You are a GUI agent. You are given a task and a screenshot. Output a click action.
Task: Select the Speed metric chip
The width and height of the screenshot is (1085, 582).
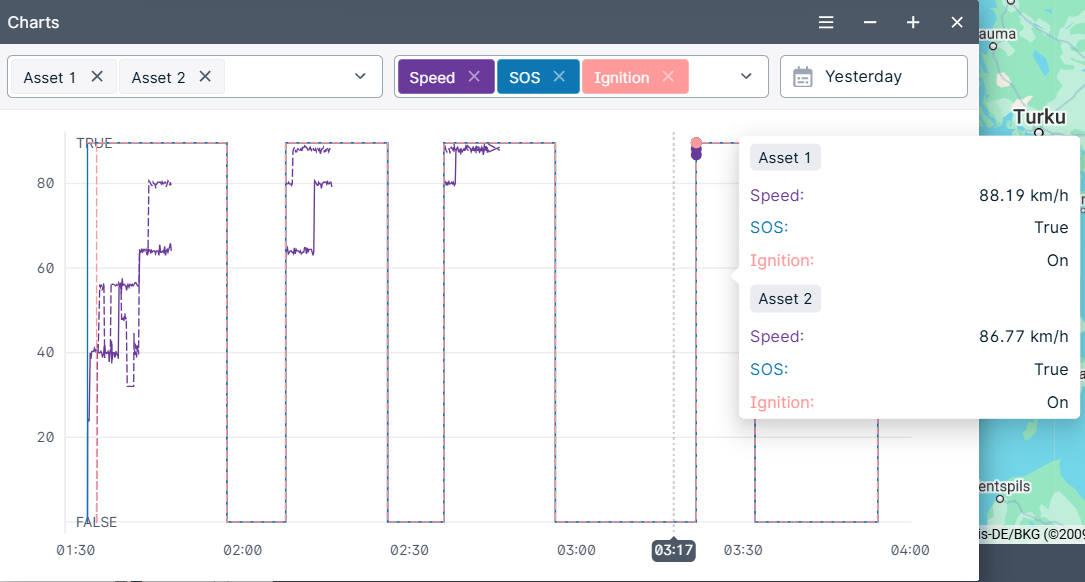pos(432,77)
